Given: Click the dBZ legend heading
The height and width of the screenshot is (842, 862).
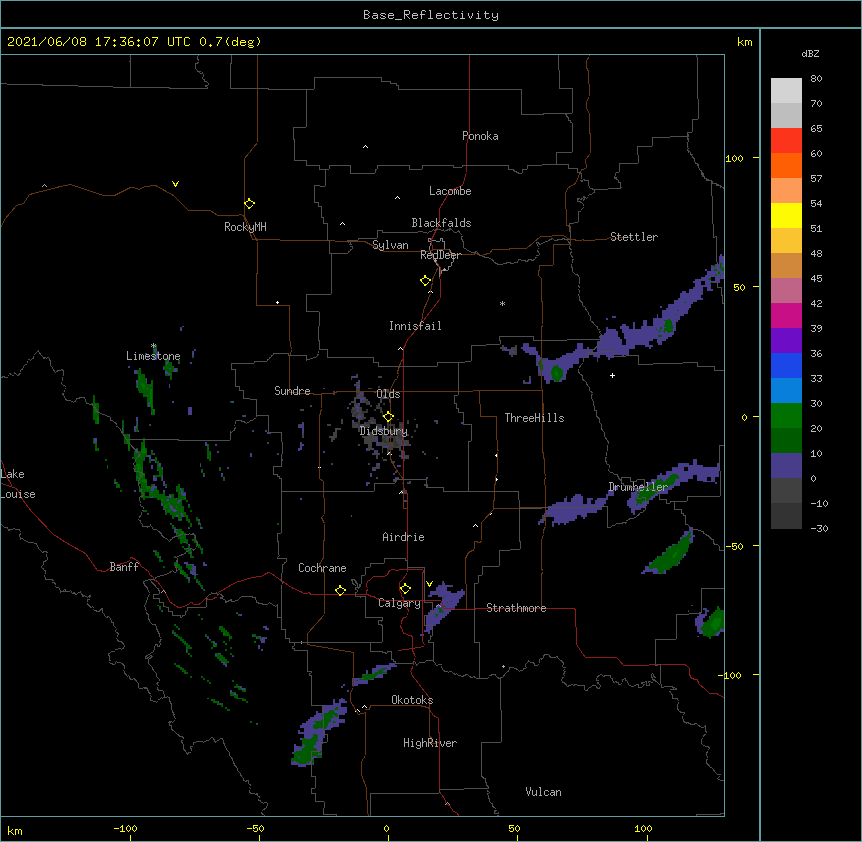Looking at the screenshot, I should [810, 53].
